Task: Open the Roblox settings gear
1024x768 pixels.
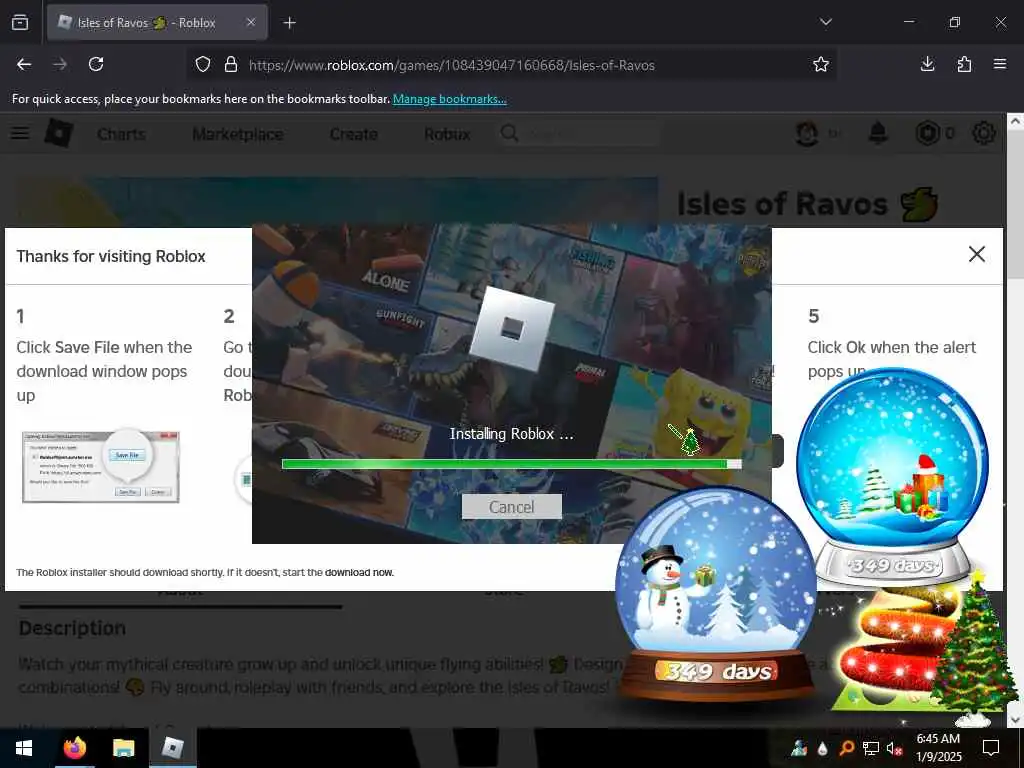Action: [984, 133]
